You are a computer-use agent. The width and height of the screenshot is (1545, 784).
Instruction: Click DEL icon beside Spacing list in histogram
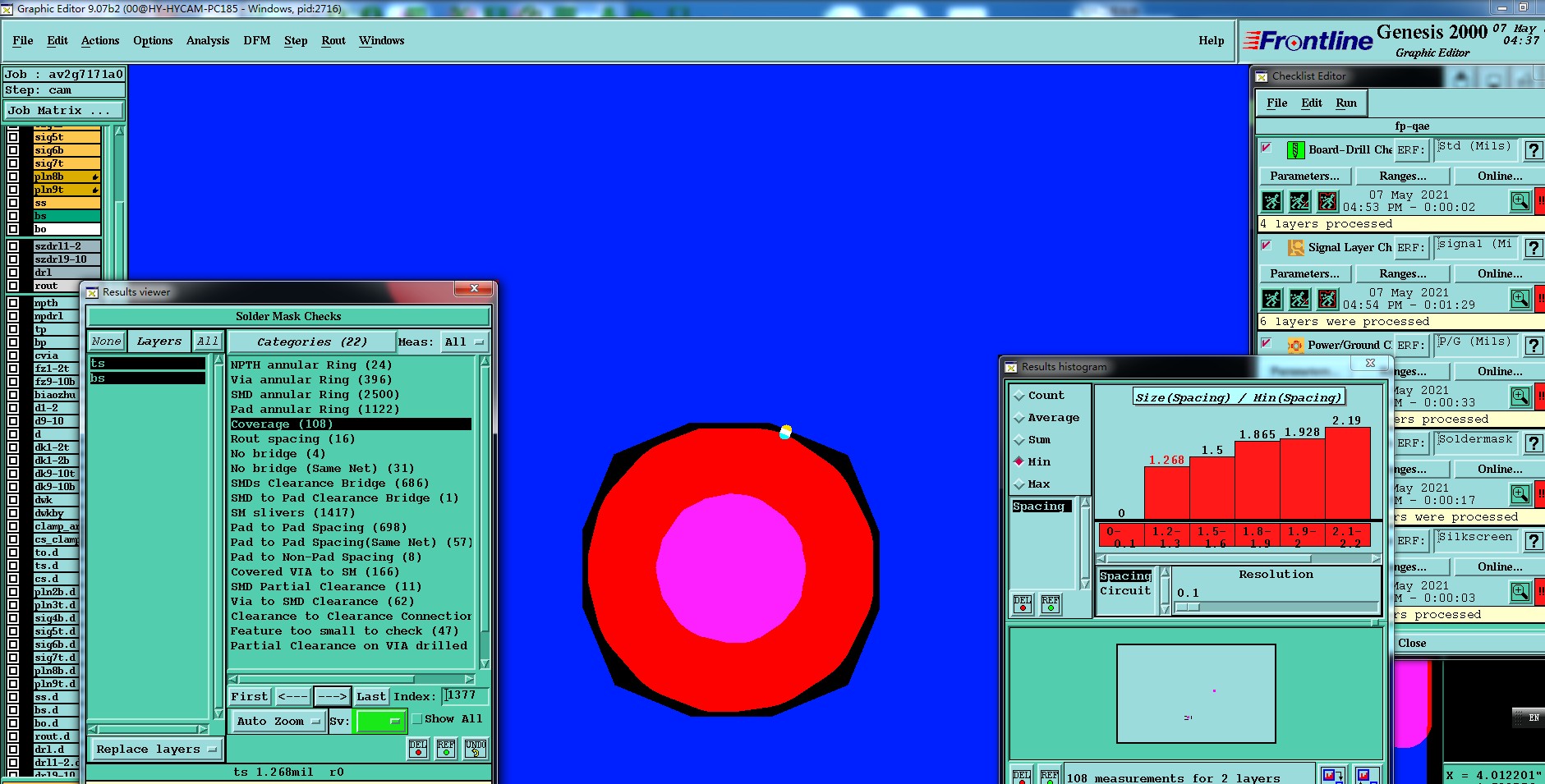point(1023,604)
